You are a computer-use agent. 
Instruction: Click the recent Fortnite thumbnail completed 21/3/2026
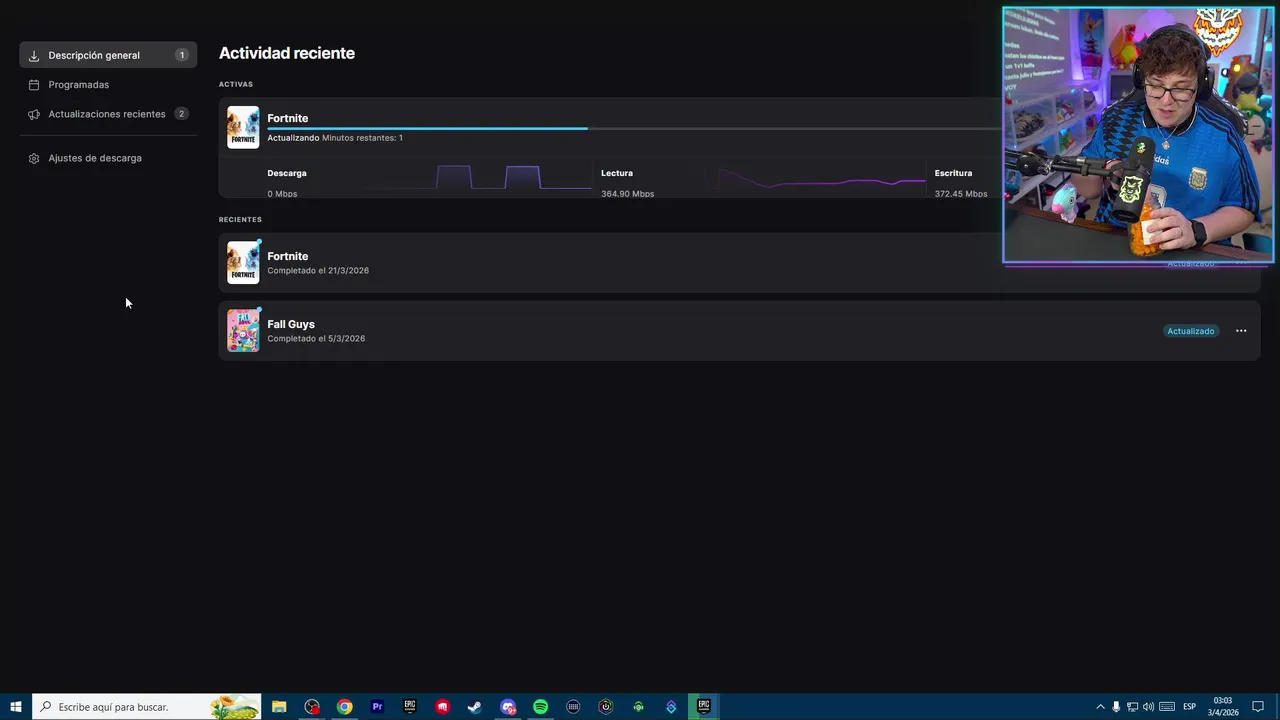[243, 263]
